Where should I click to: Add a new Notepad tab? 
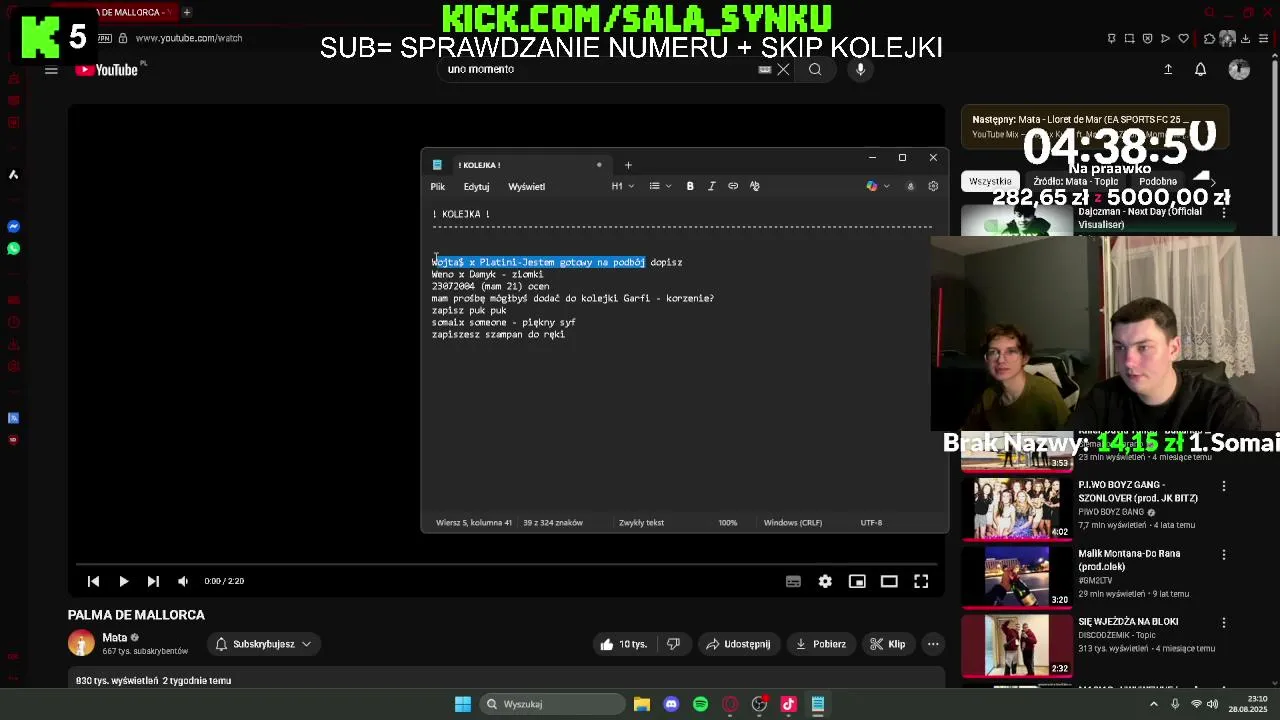(x=628, y=165)
